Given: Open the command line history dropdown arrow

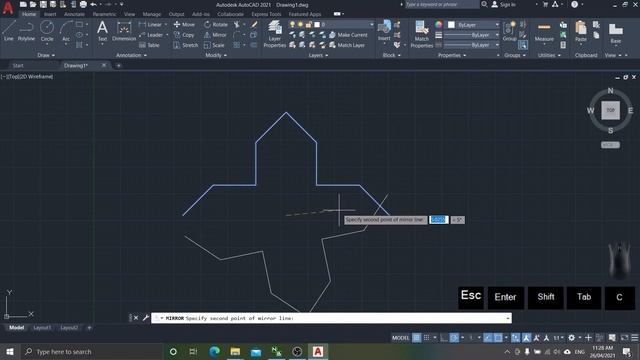Looking at the screenshot, I should click(x=508, y=318).
